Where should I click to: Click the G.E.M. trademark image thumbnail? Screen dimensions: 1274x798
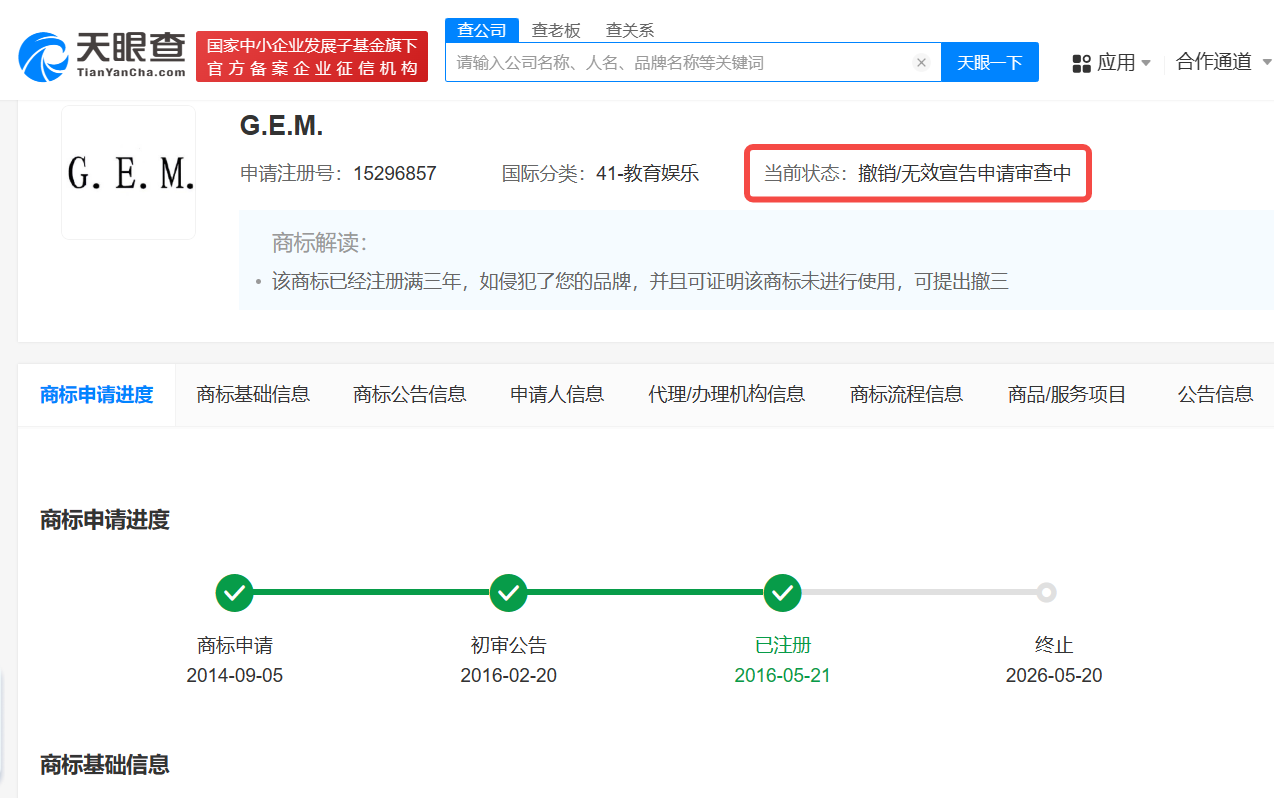click(x=128, y=172)
